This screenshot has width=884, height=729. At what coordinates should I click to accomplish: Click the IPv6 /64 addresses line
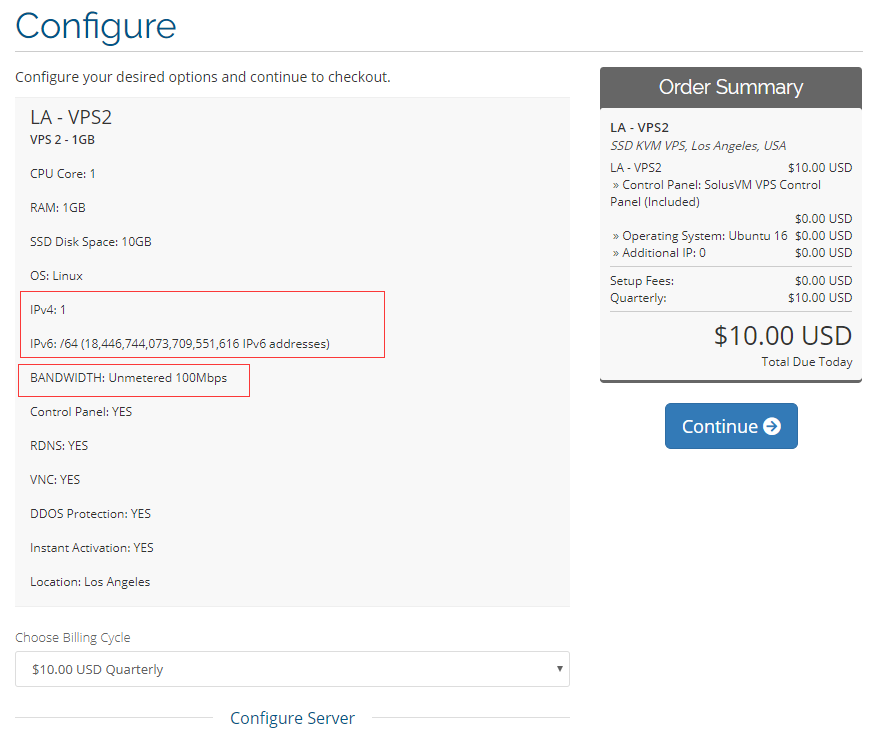coord(180,344)
